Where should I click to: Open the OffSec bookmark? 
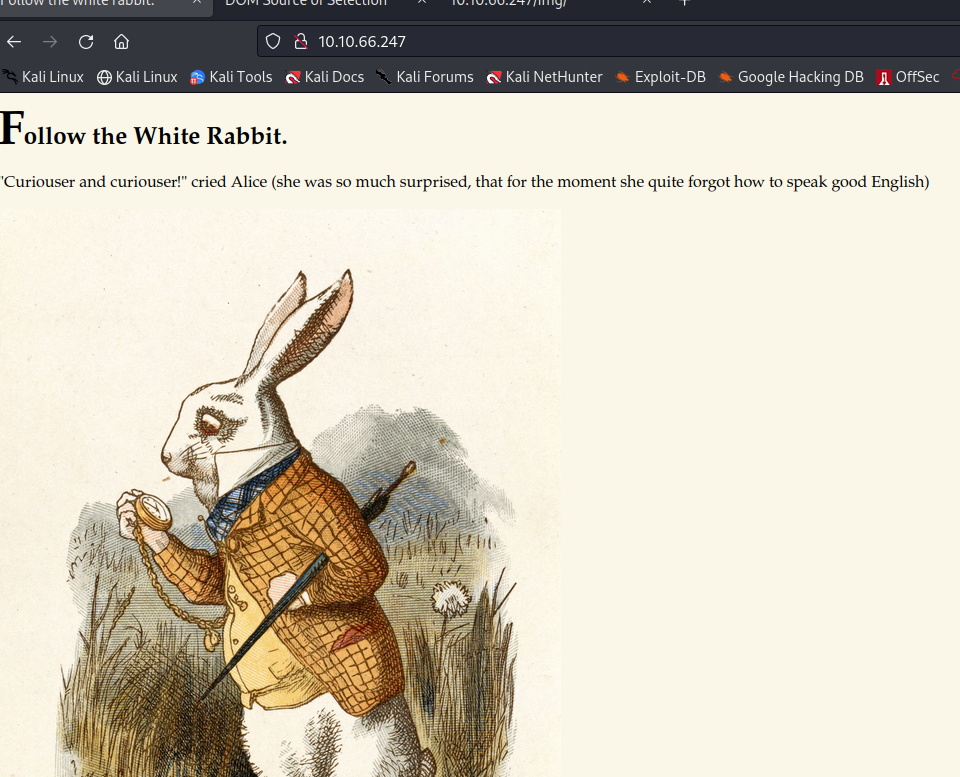908,77
